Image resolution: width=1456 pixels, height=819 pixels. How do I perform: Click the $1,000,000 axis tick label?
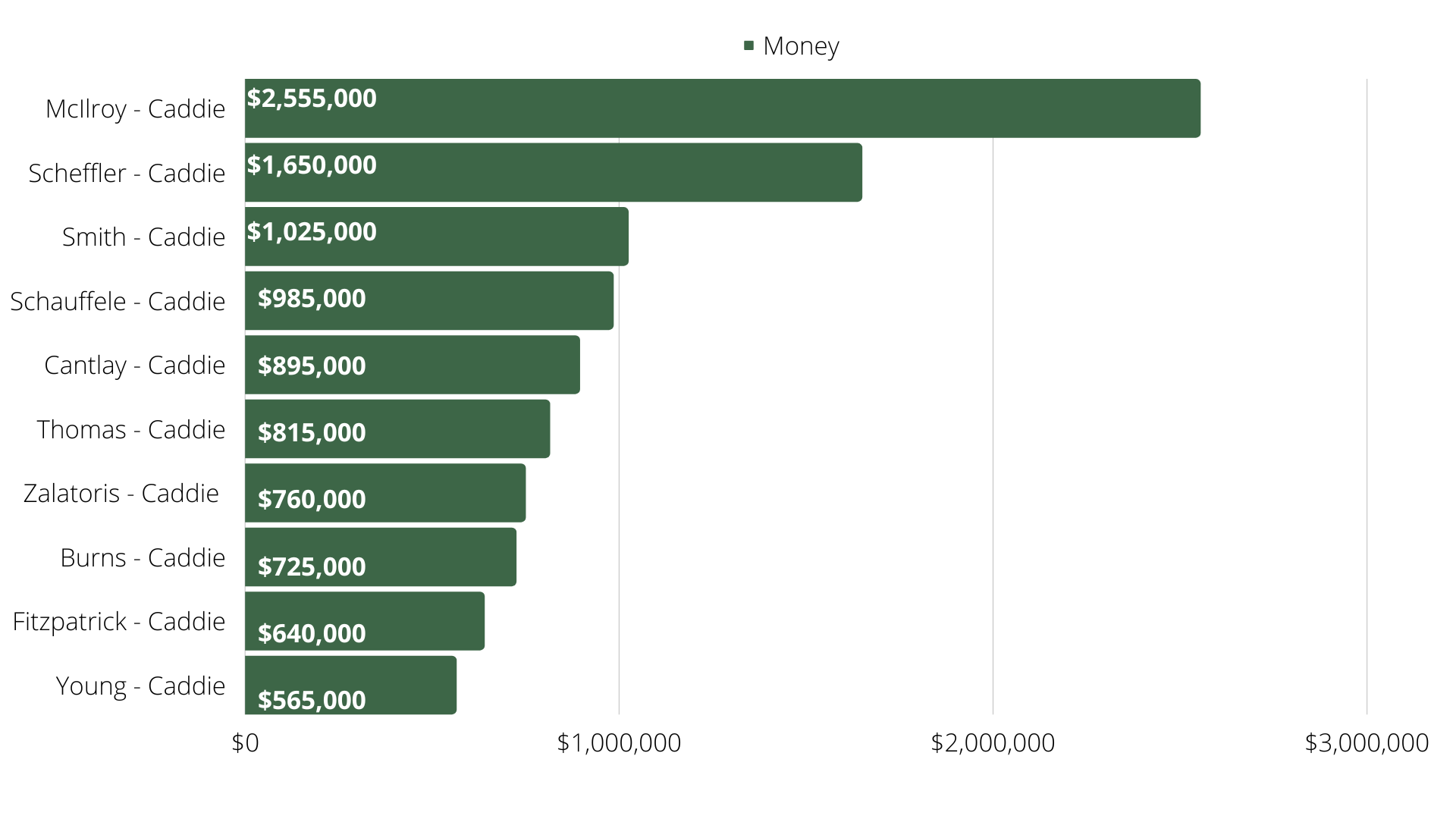(x=619, y=743)
